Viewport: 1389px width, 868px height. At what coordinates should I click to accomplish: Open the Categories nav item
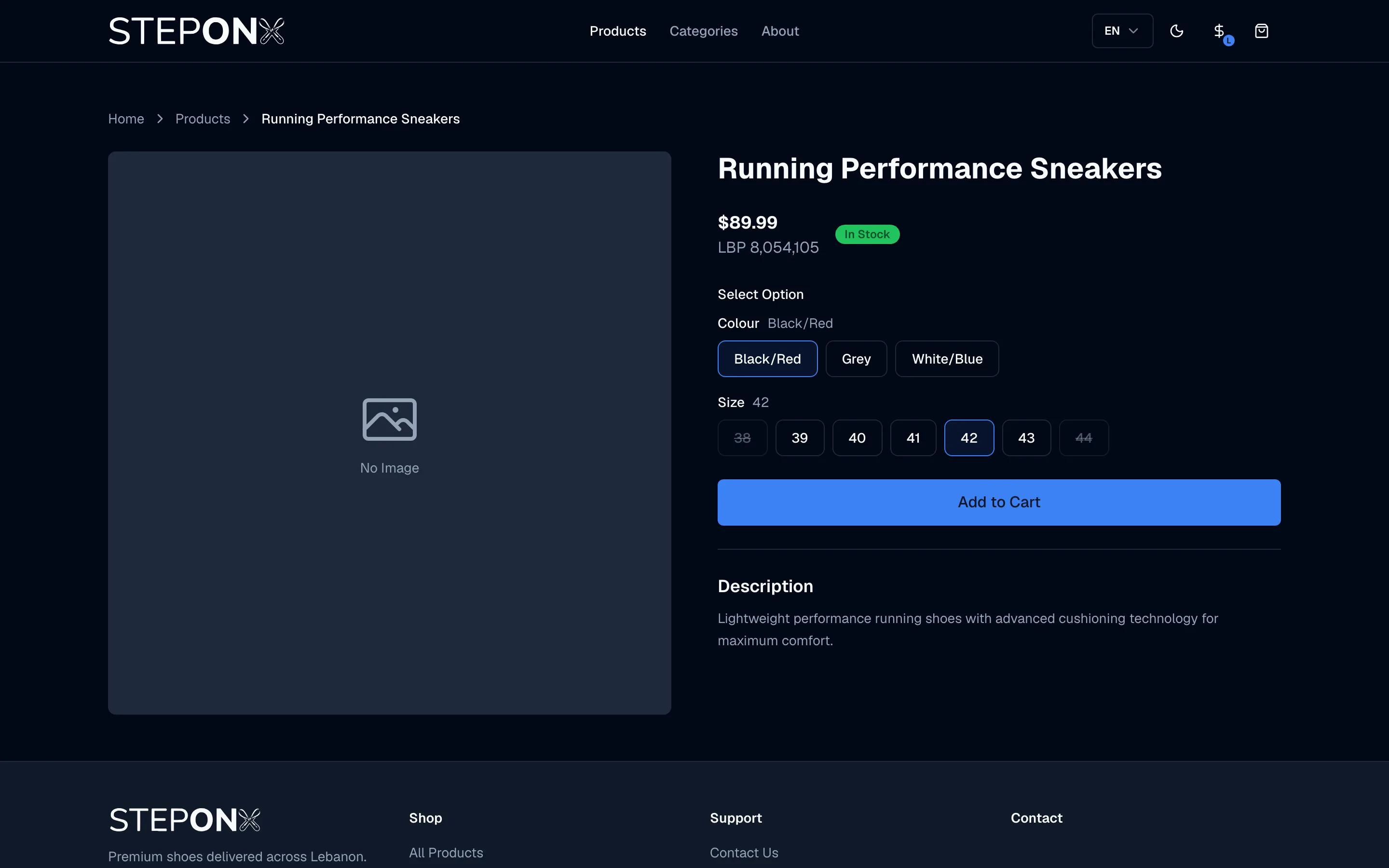coord(703,31)
